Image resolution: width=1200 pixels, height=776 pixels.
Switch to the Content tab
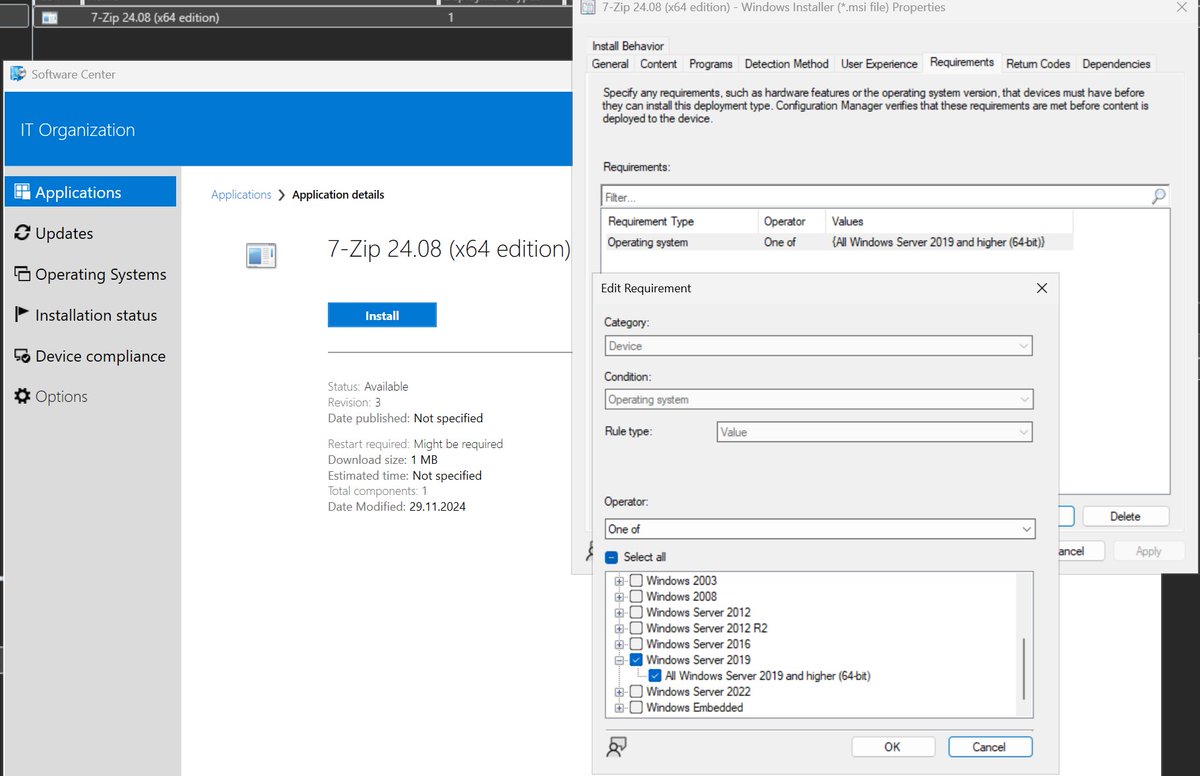(659, 64)
